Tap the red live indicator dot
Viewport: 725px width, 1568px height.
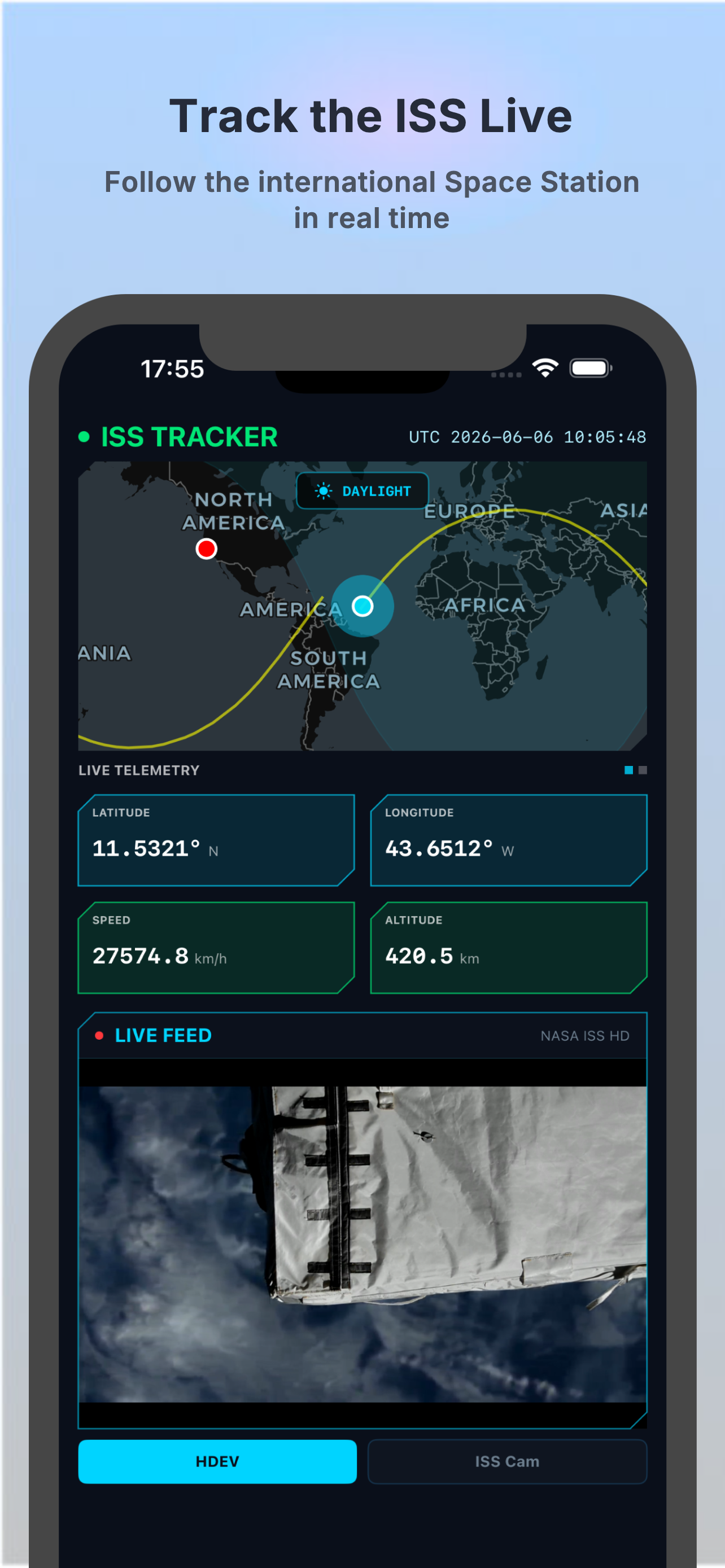pyautogui.click(x=99, y=1035)
